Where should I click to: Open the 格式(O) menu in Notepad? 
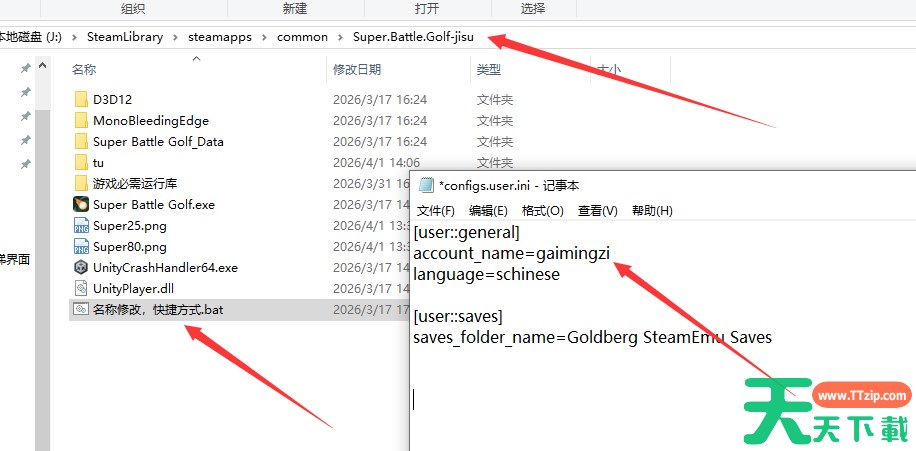pos(543,211)
